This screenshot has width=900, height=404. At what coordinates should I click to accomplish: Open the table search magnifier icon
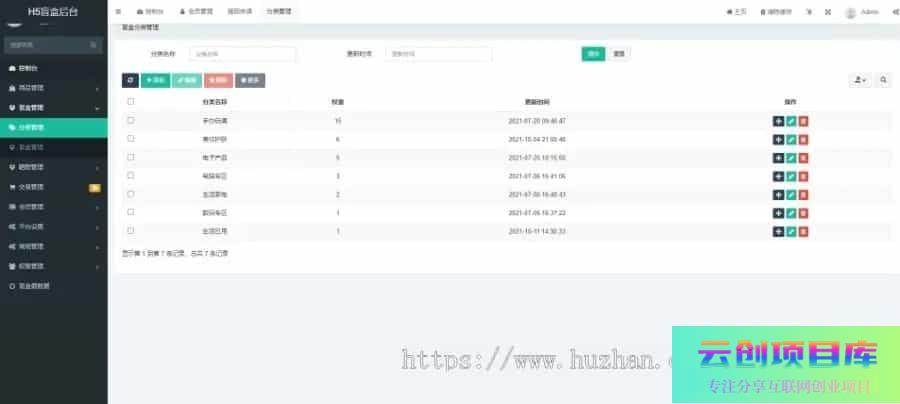tap(883, 79)
